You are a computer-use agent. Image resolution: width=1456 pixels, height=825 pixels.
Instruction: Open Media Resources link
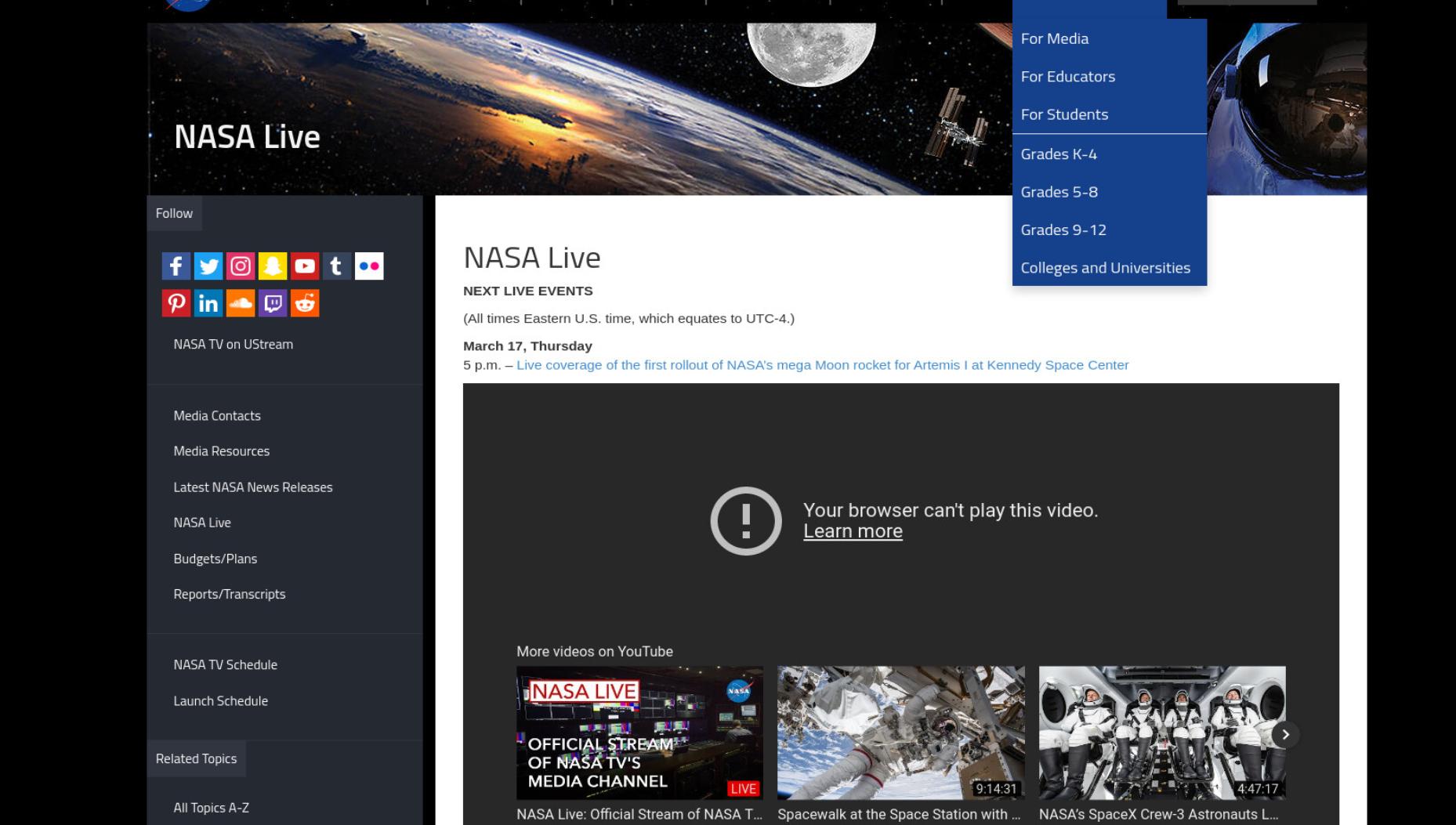(x=222, y=451)
